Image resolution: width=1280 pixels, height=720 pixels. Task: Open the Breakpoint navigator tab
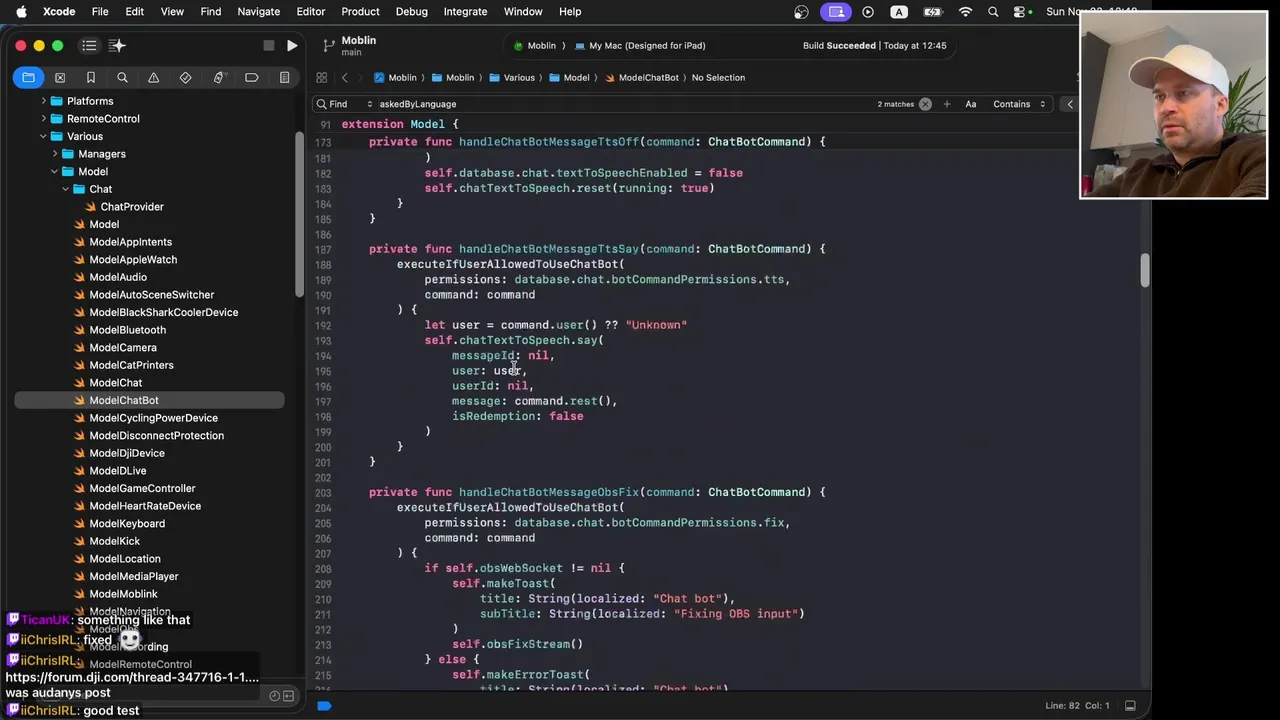(x=251, y=77)
